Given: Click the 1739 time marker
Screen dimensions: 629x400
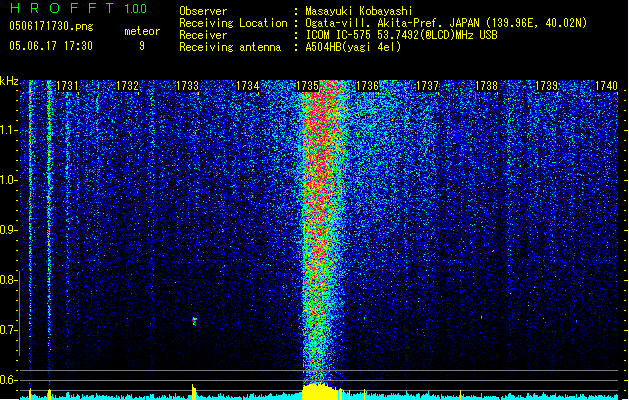Looking at the screenshot, I should pyautogui.click(x=546, y=86).
